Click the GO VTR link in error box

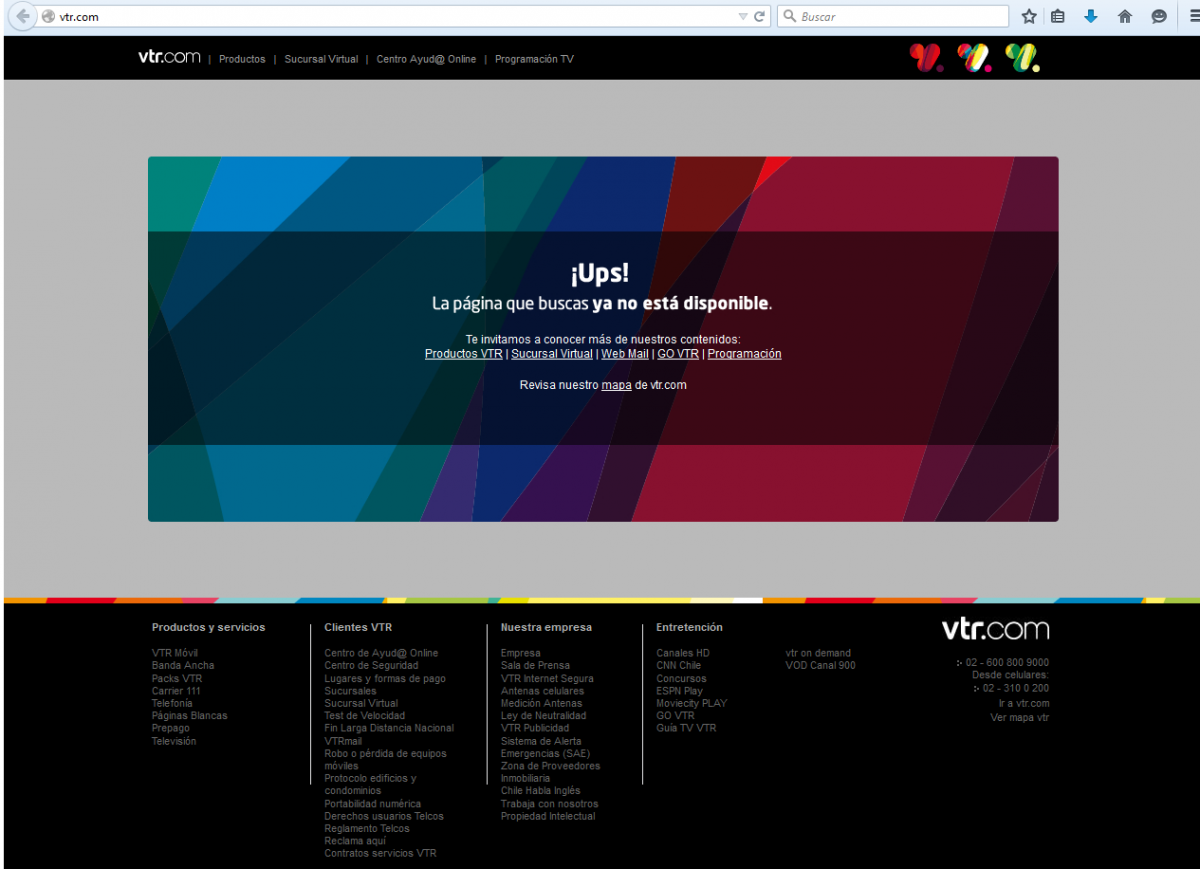point(678,354)
